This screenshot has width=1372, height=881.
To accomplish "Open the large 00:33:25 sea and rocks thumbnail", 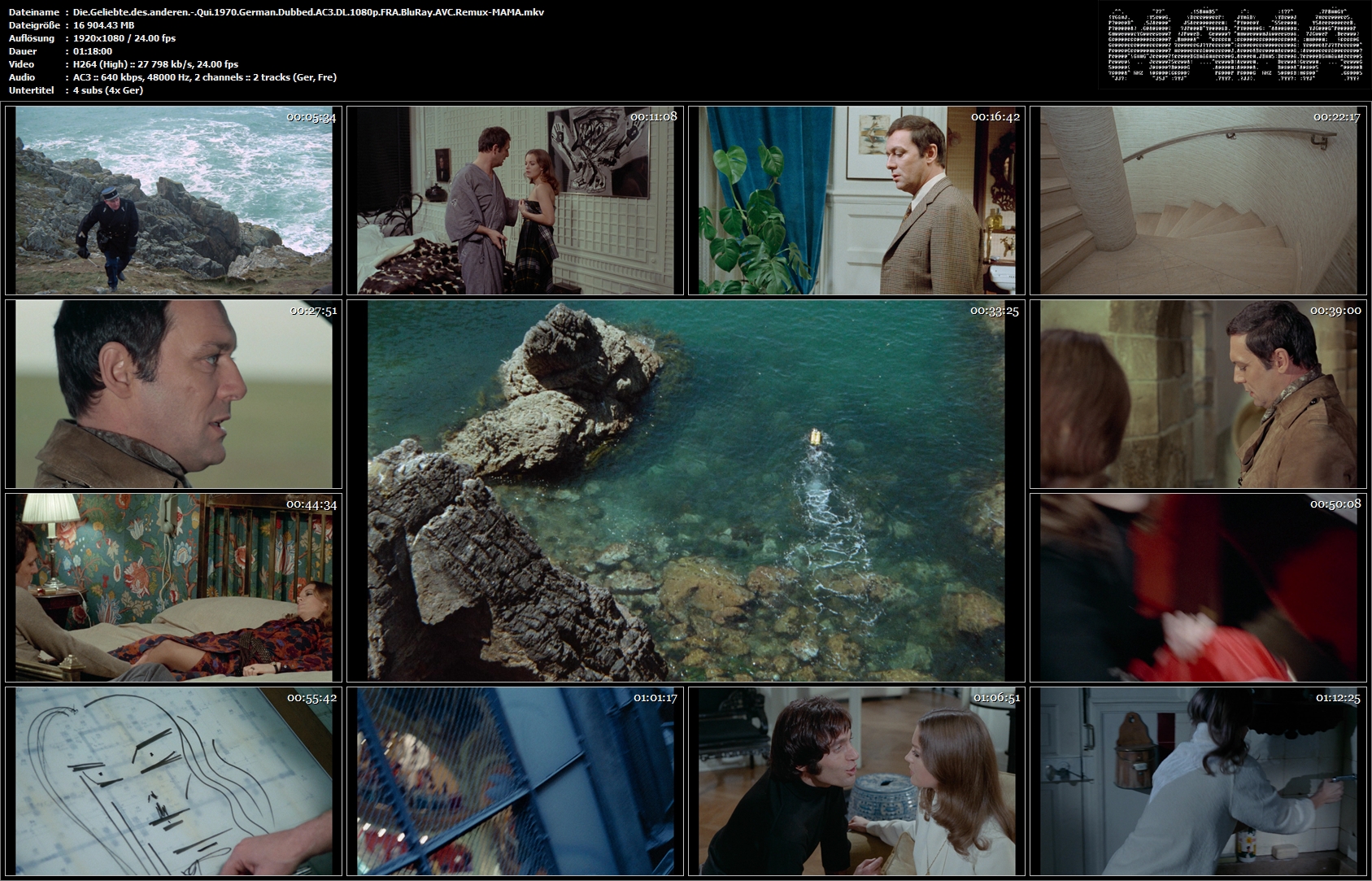I will (x=686, y=491).
